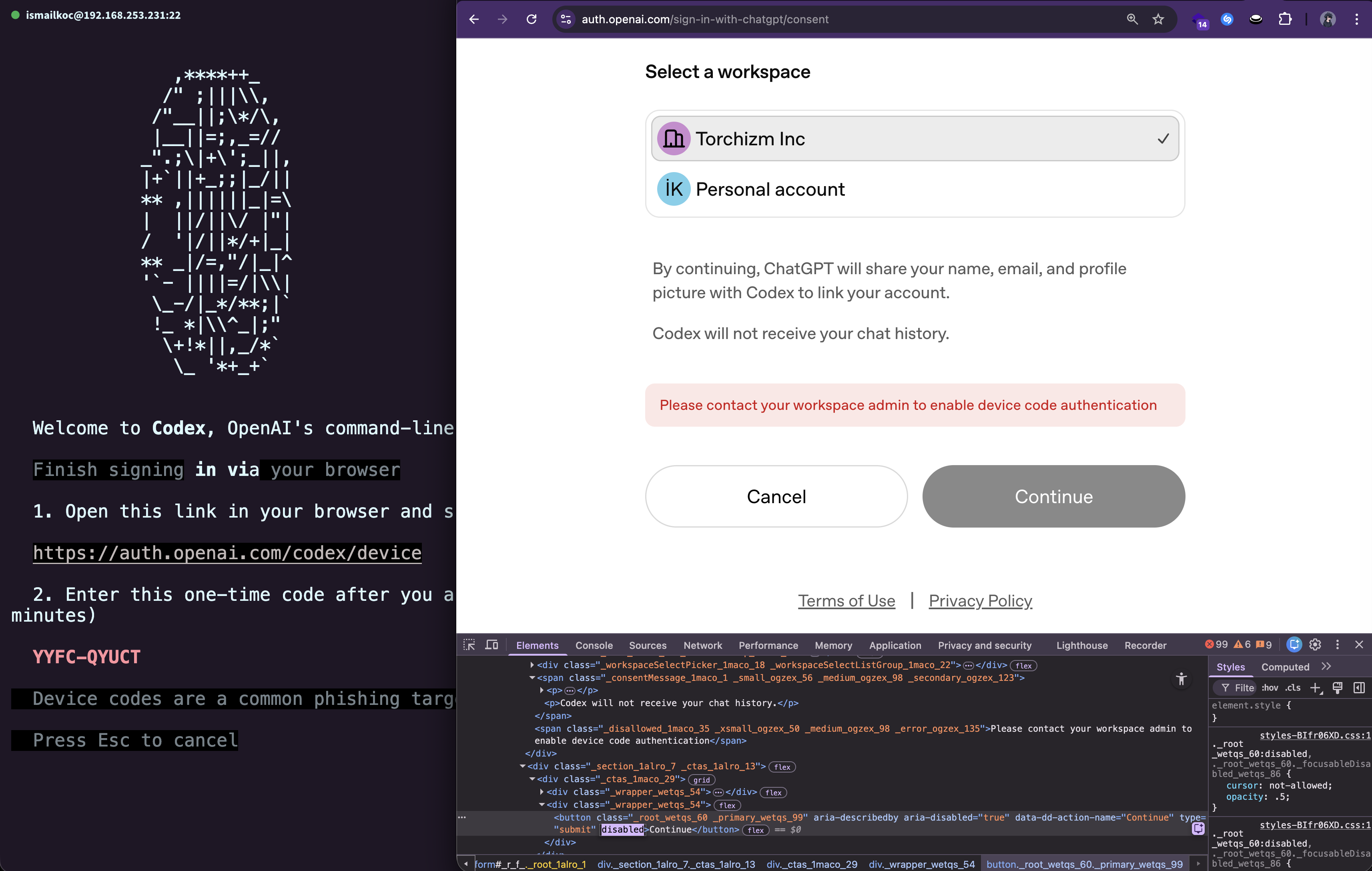Collapse the _section_1alro_7 div node
Image resolution: width=1372 pixels, height=871 pixels.
tap(522, 766)
